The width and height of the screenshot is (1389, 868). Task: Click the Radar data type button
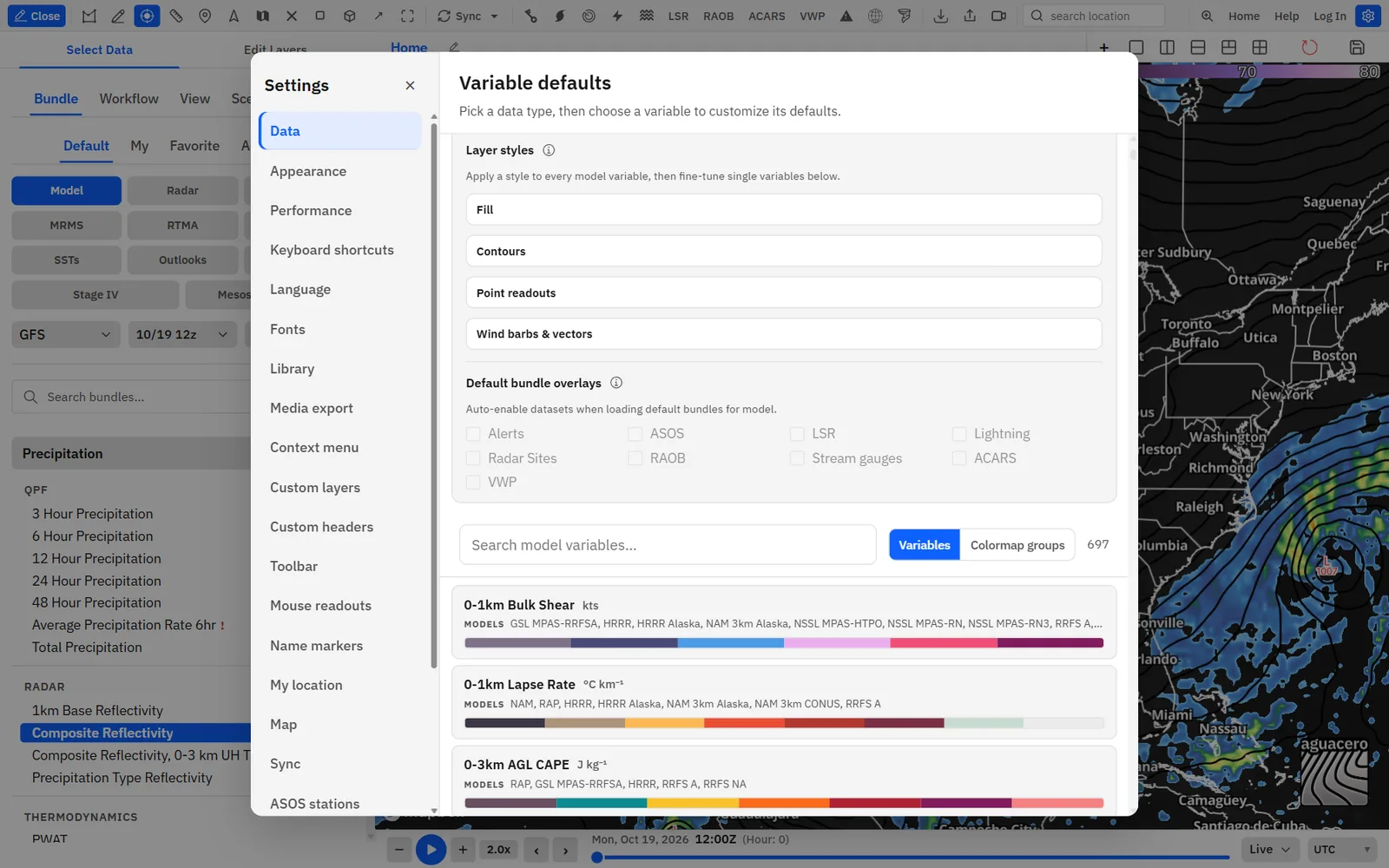(182, 190)
